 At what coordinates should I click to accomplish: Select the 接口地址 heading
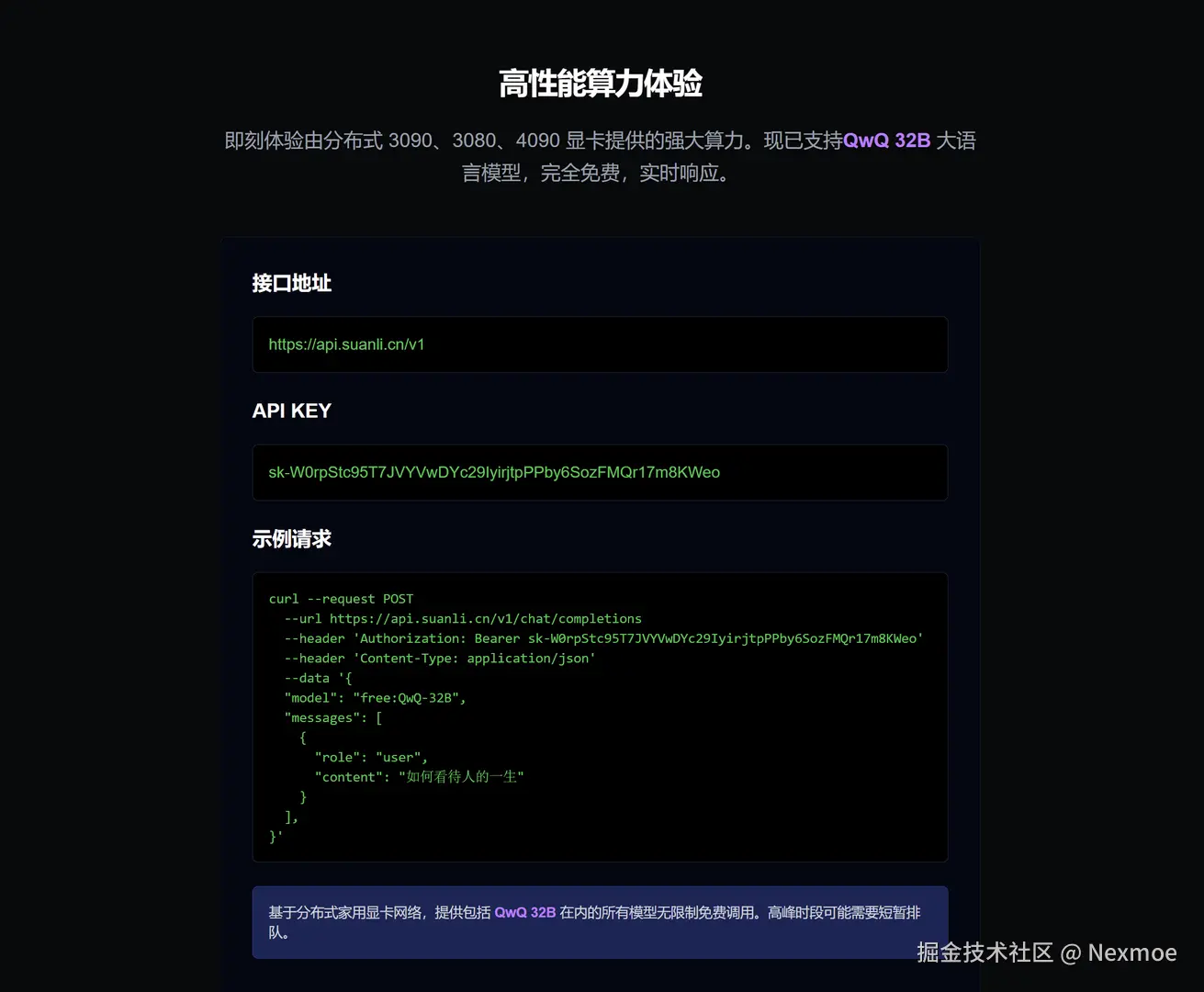click(292, 283)
